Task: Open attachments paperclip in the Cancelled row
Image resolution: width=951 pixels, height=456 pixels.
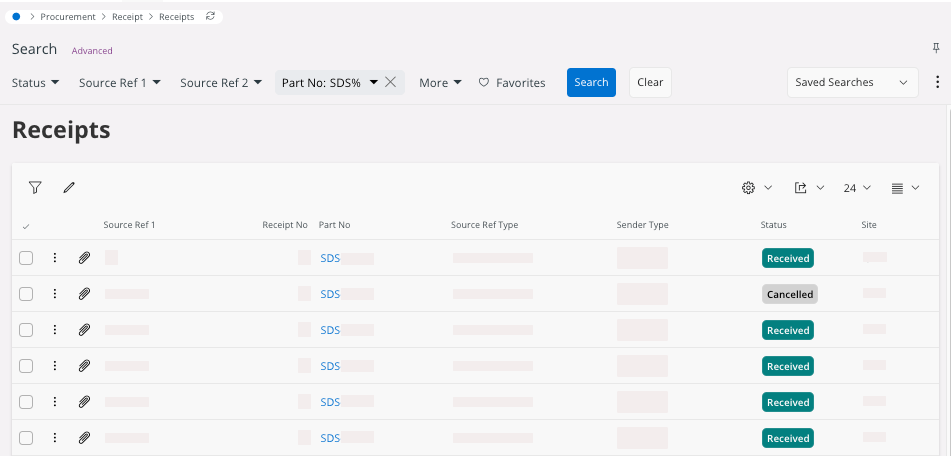Action: point(85,294)
